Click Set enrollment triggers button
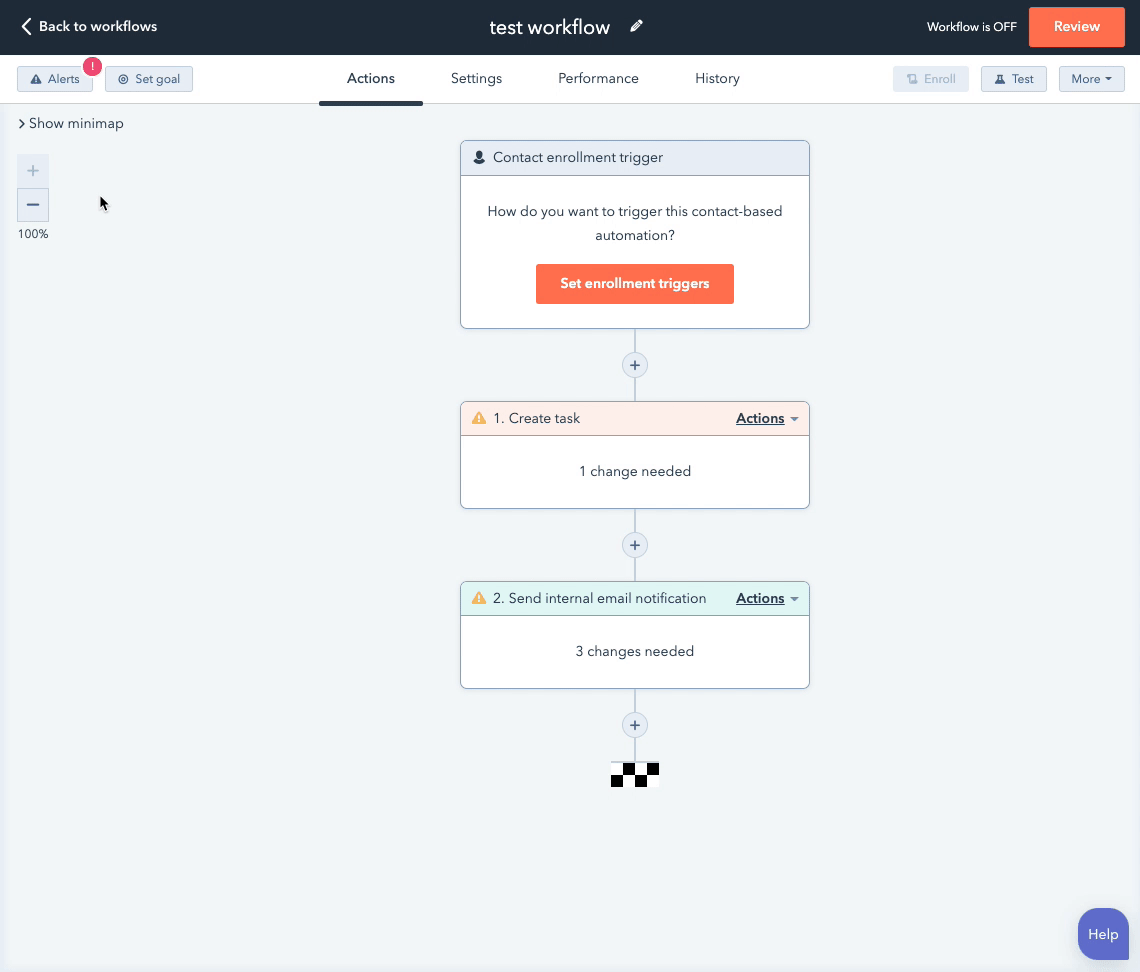1140x972 pixels. pyautogui.click(x=634, y=284)
